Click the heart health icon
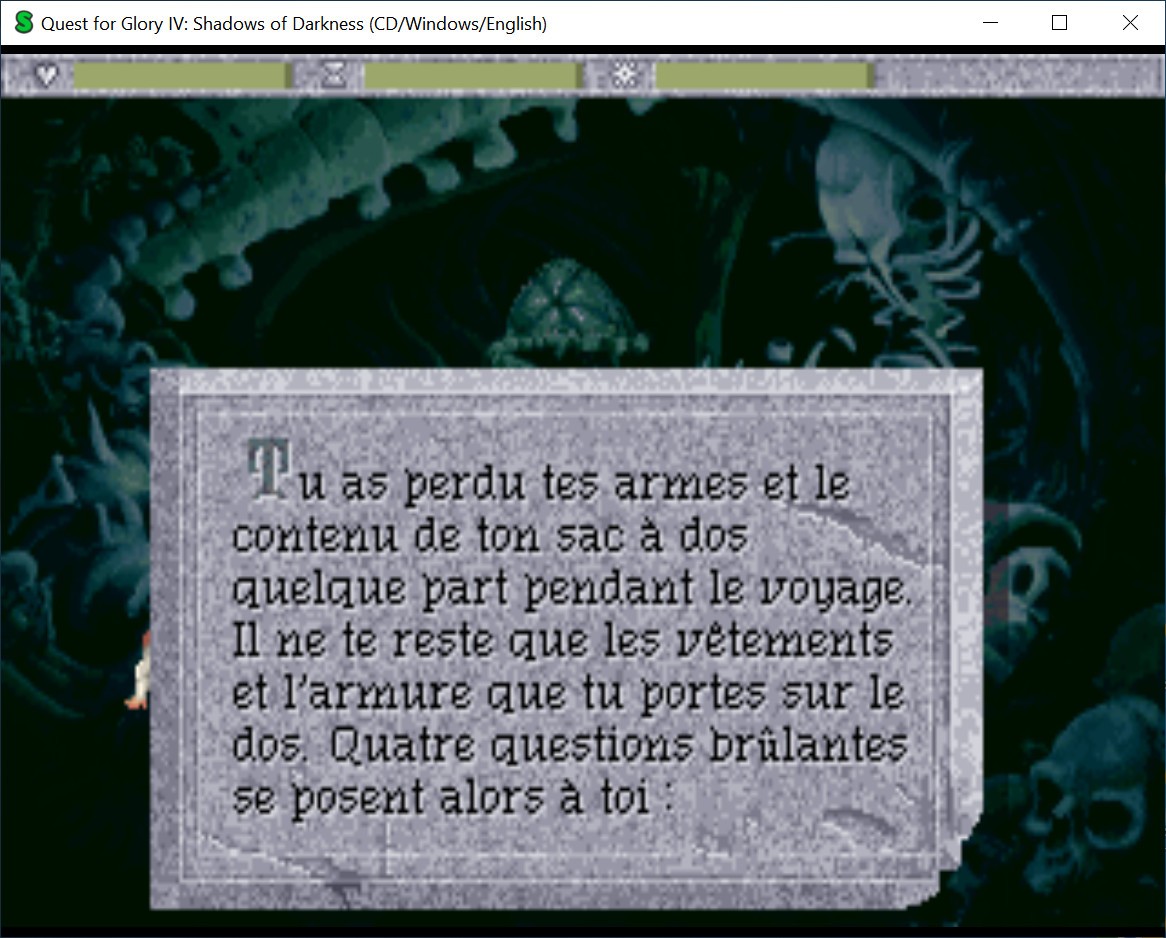Viewport: 1166px width, 938px height. pyautogui.click(x=46, y=75)
